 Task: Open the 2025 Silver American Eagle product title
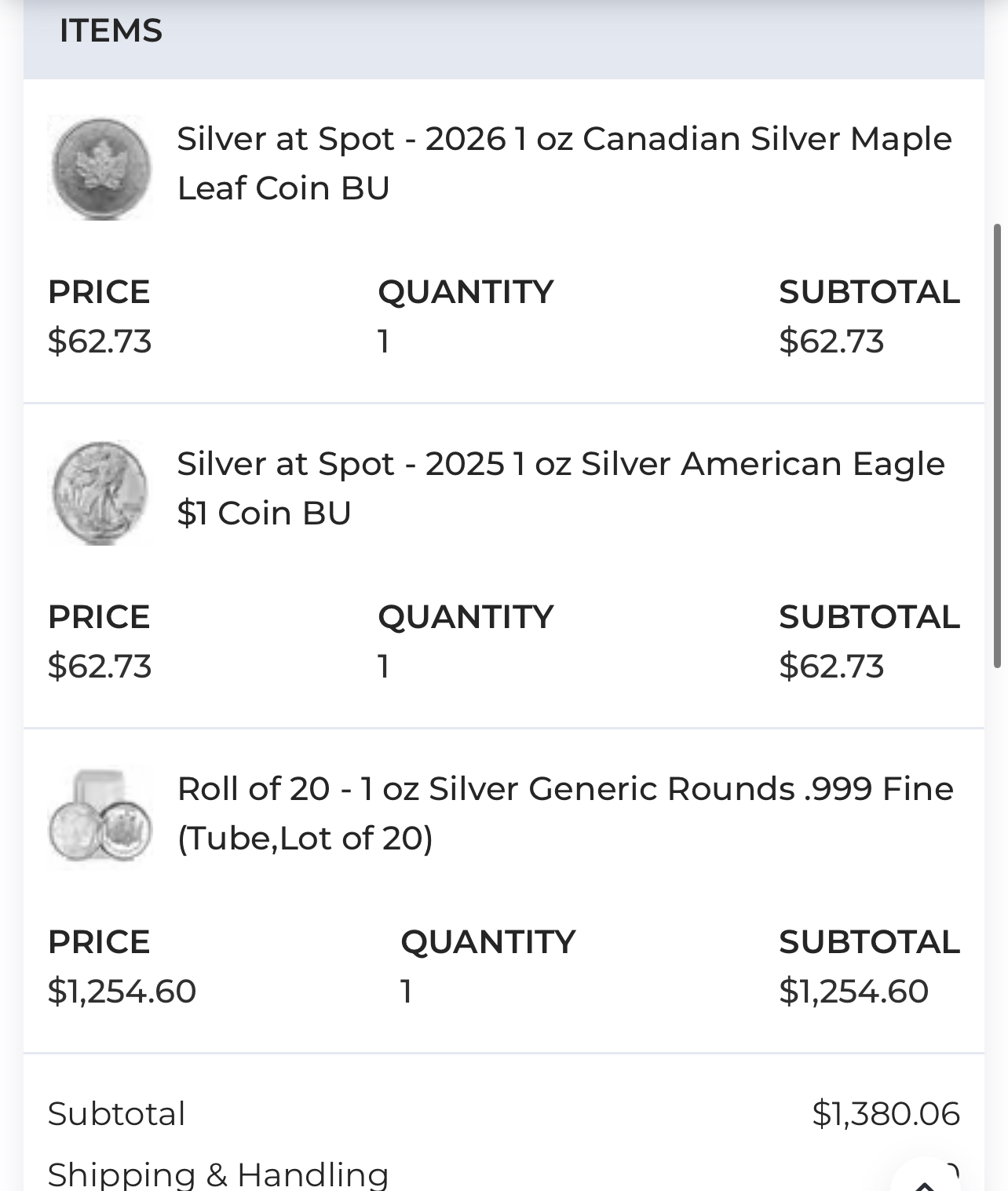[x=561, y=488]
